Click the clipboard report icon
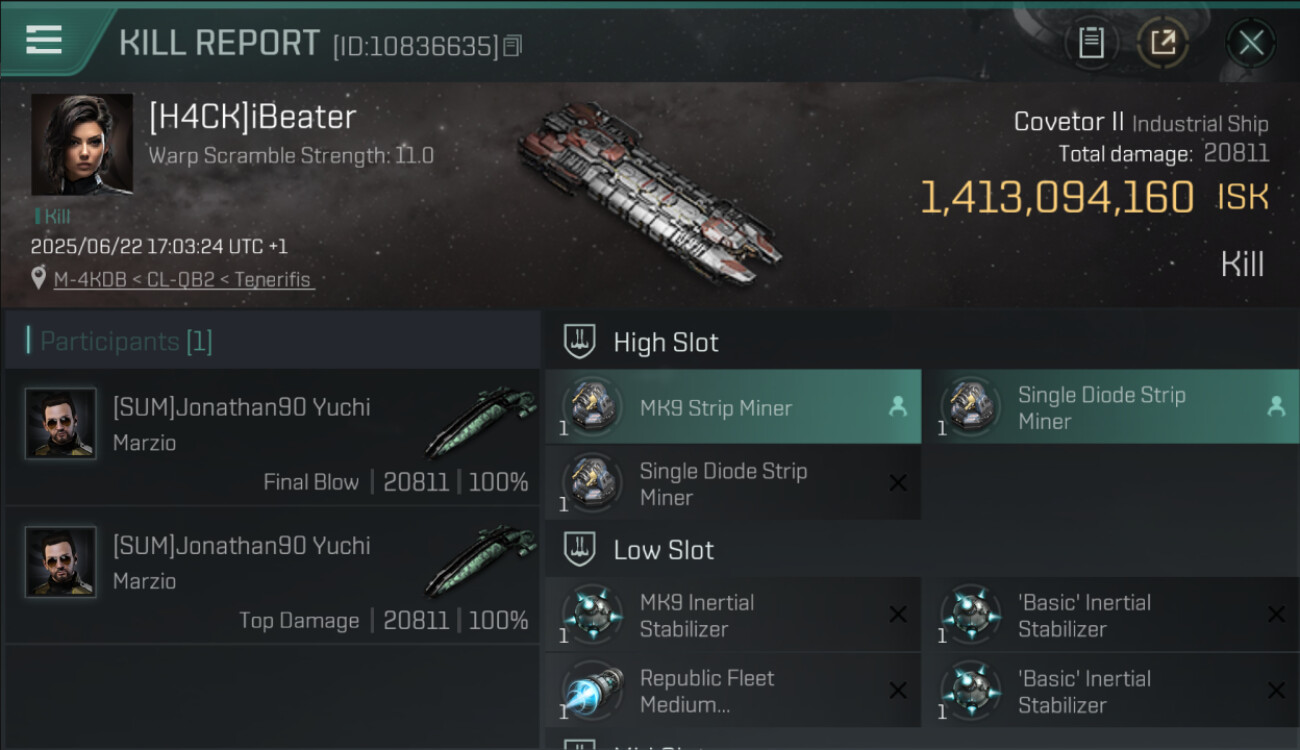1300x750 pixels. click(1091, 43)
